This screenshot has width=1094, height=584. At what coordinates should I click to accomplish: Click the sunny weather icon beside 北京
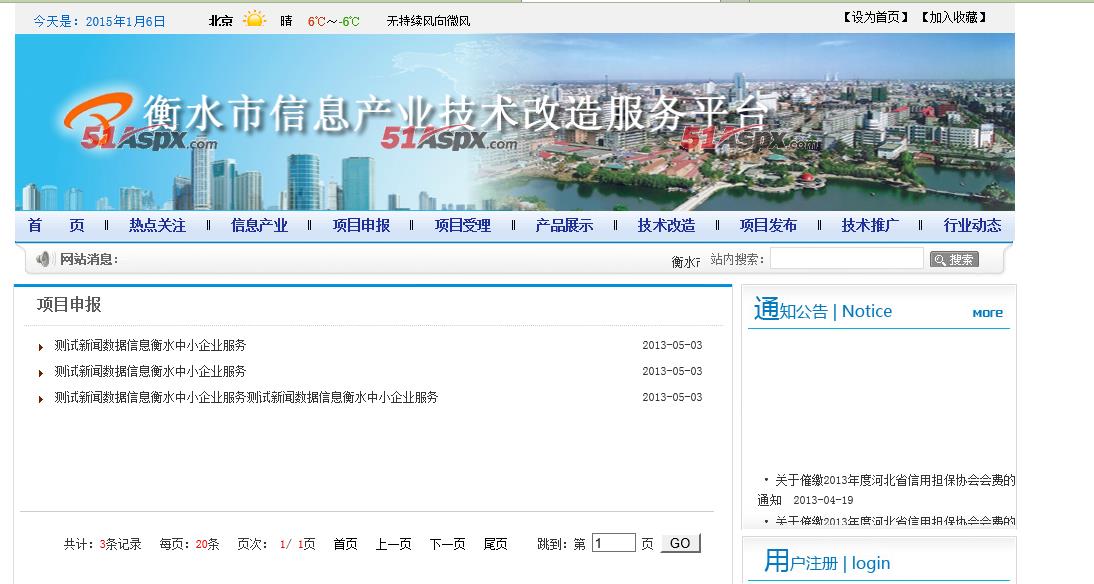click(255, 19)
